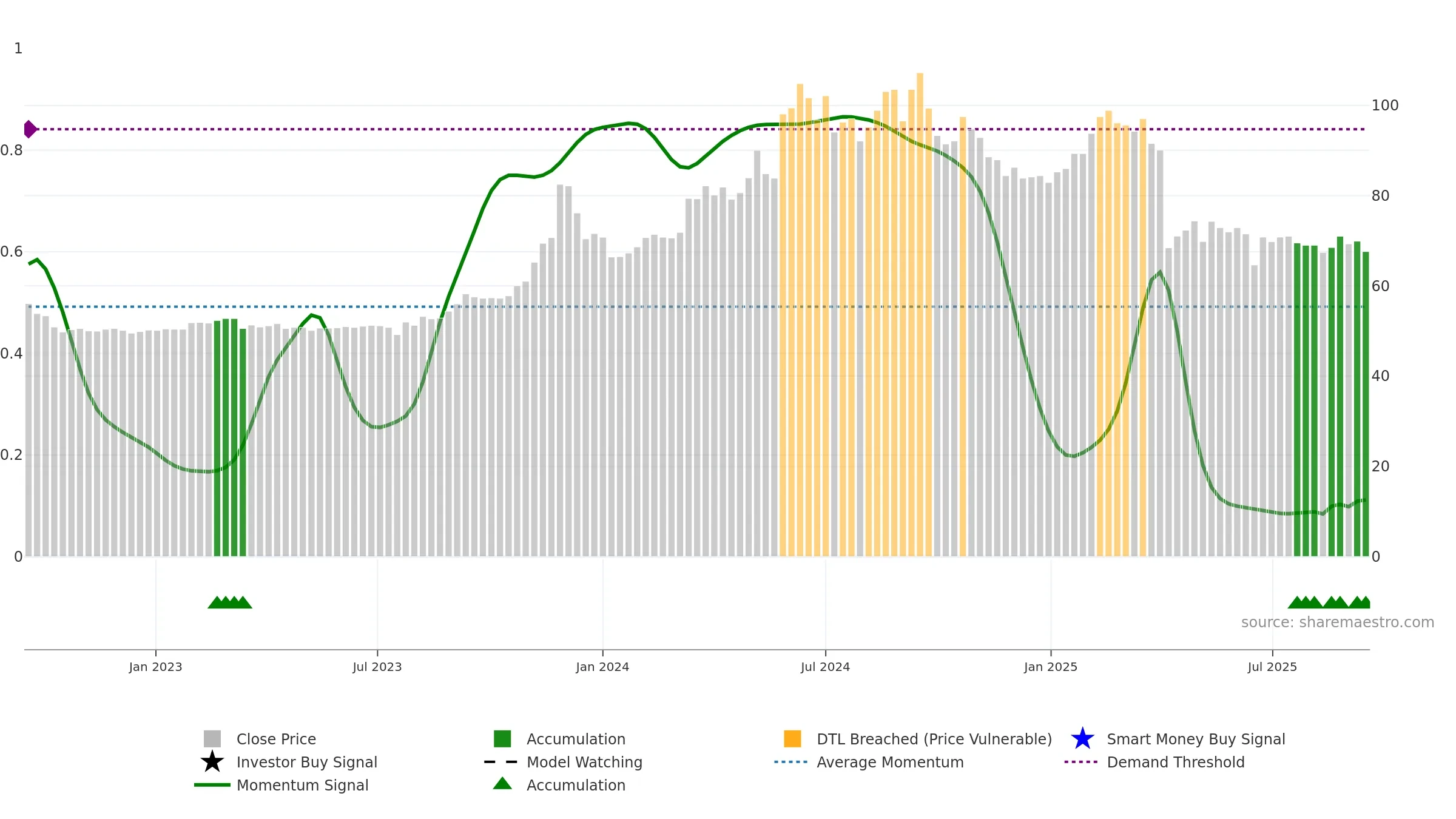Hide the DTL Breached (Price Vulnerable) series
The width and height of the screenshot is (1456, 819).
click(x=934, y=739)
